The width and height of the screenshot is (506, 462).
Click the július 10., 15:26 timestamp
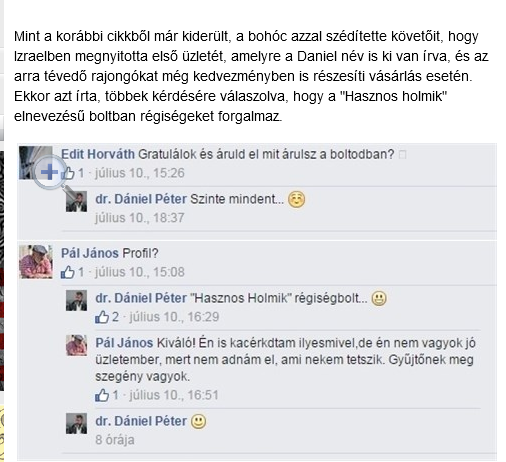(140, 173)
